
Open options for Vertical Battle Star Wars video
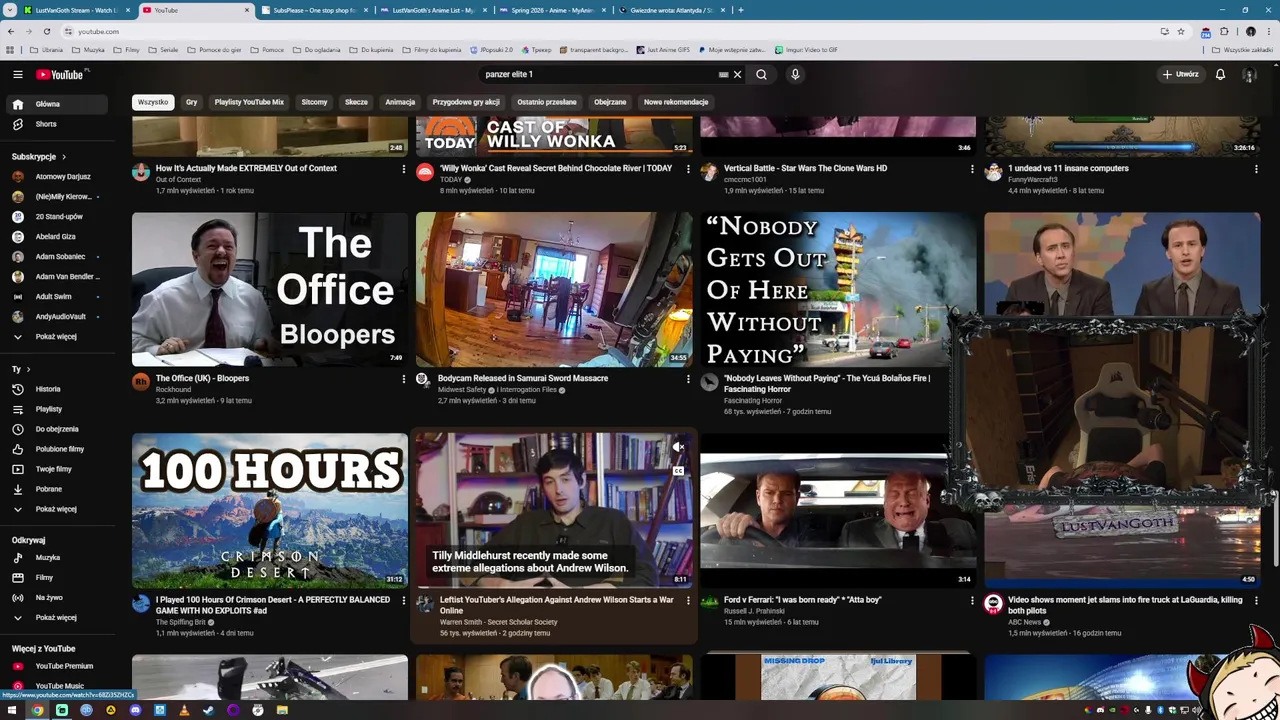(972, 169)
